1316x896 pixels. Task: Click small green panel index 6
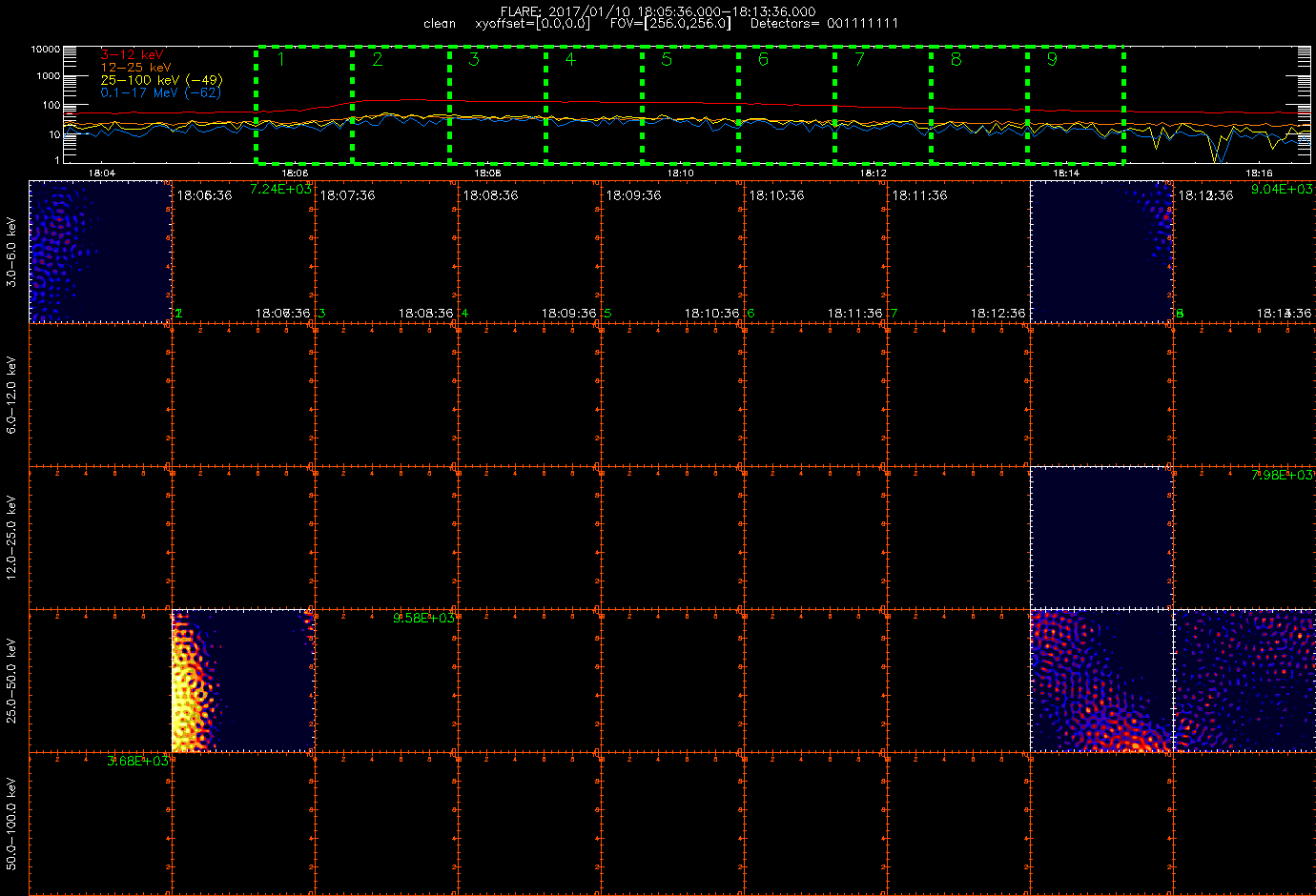tap(751, 314)
